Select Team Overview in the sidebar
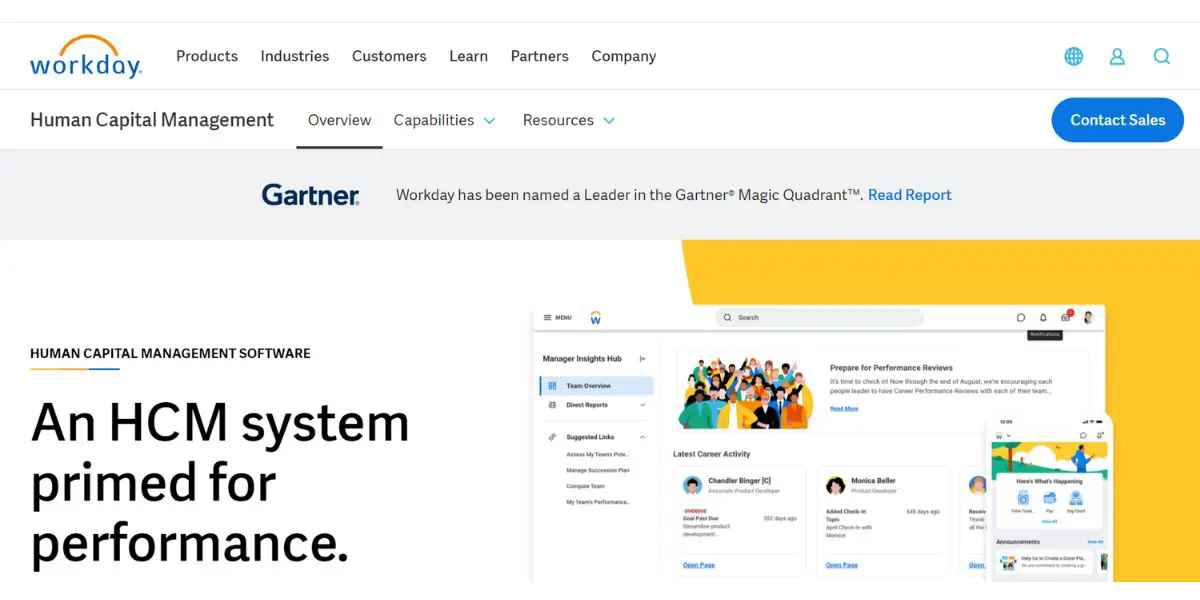The height and width of the screenshot is (600, 1200). pyautogui.click(x=596, y=386)
